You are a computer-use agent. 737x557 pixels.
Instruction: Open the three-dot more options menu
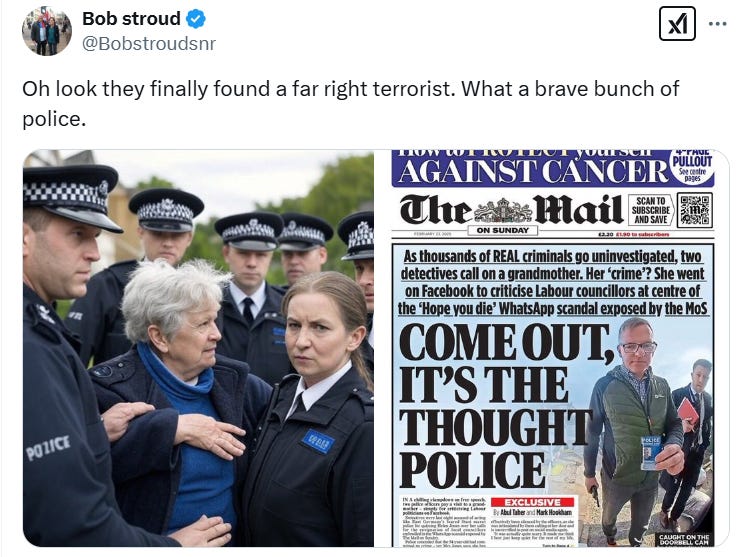[x=718, y=24]
